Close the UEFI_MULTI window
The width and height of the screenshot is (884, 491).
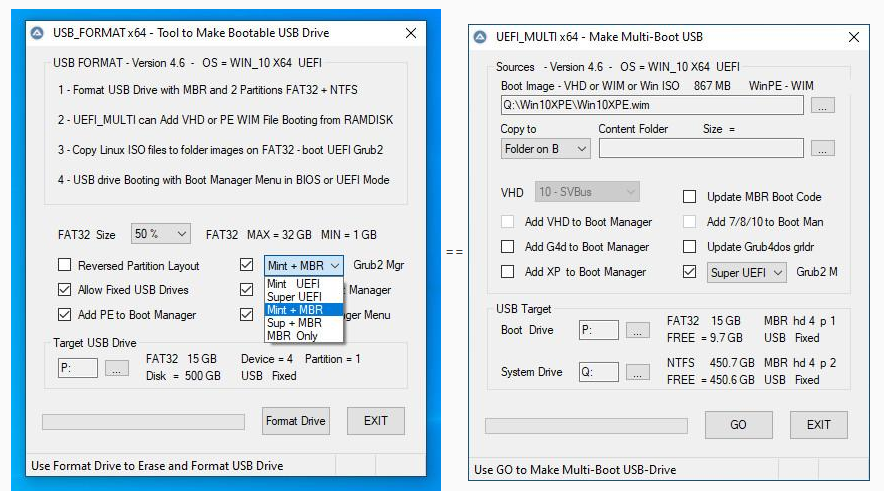pyautogui.click(x=852, y=37)
